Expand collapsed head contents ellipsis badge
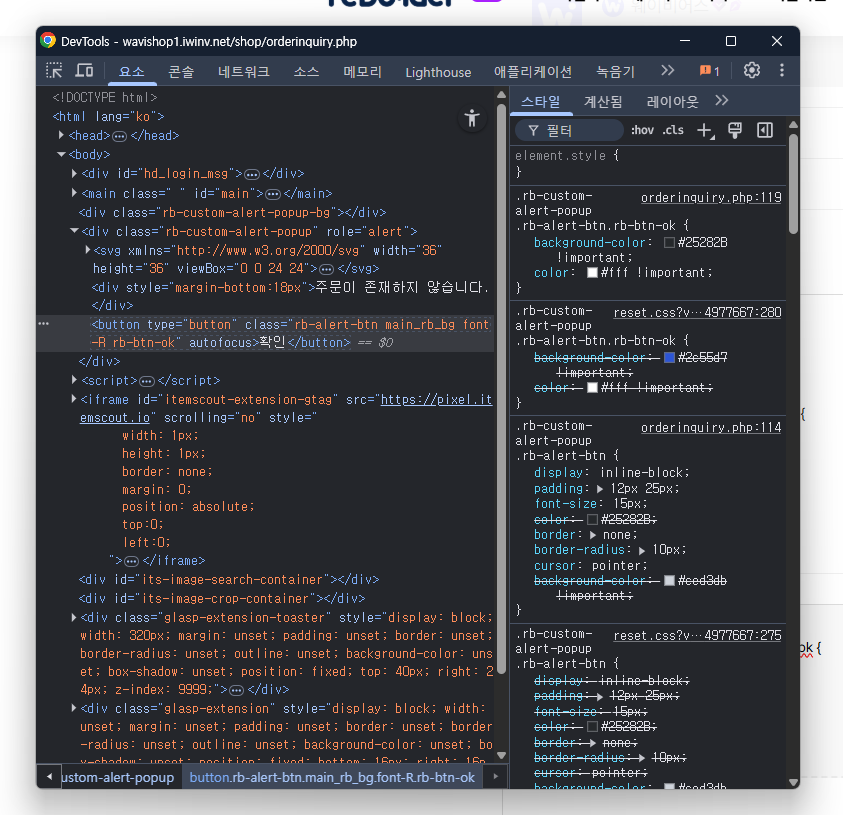 119,136
